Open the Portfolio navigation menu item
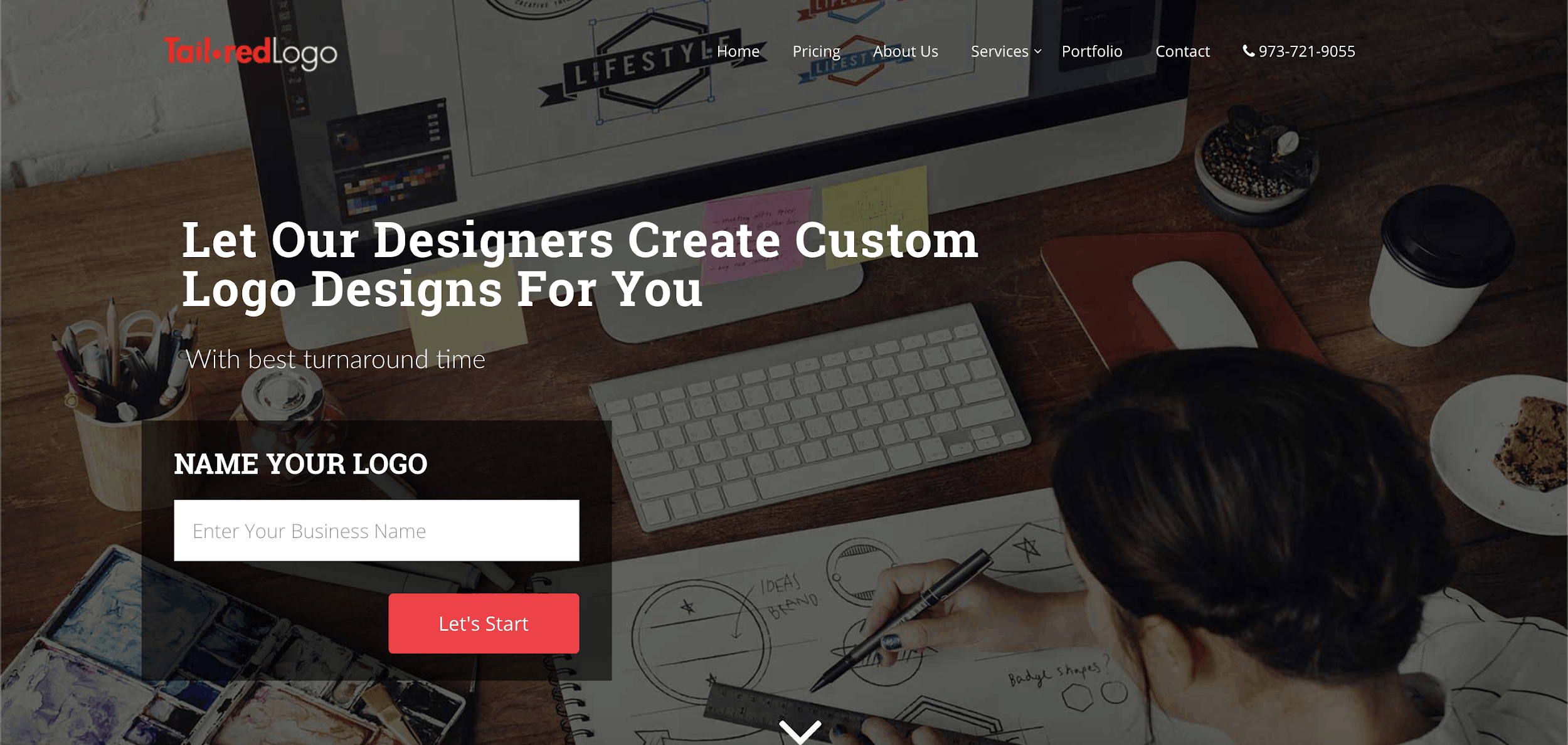Screen dimensions: 1568x745 click(x=1092, y=51)
